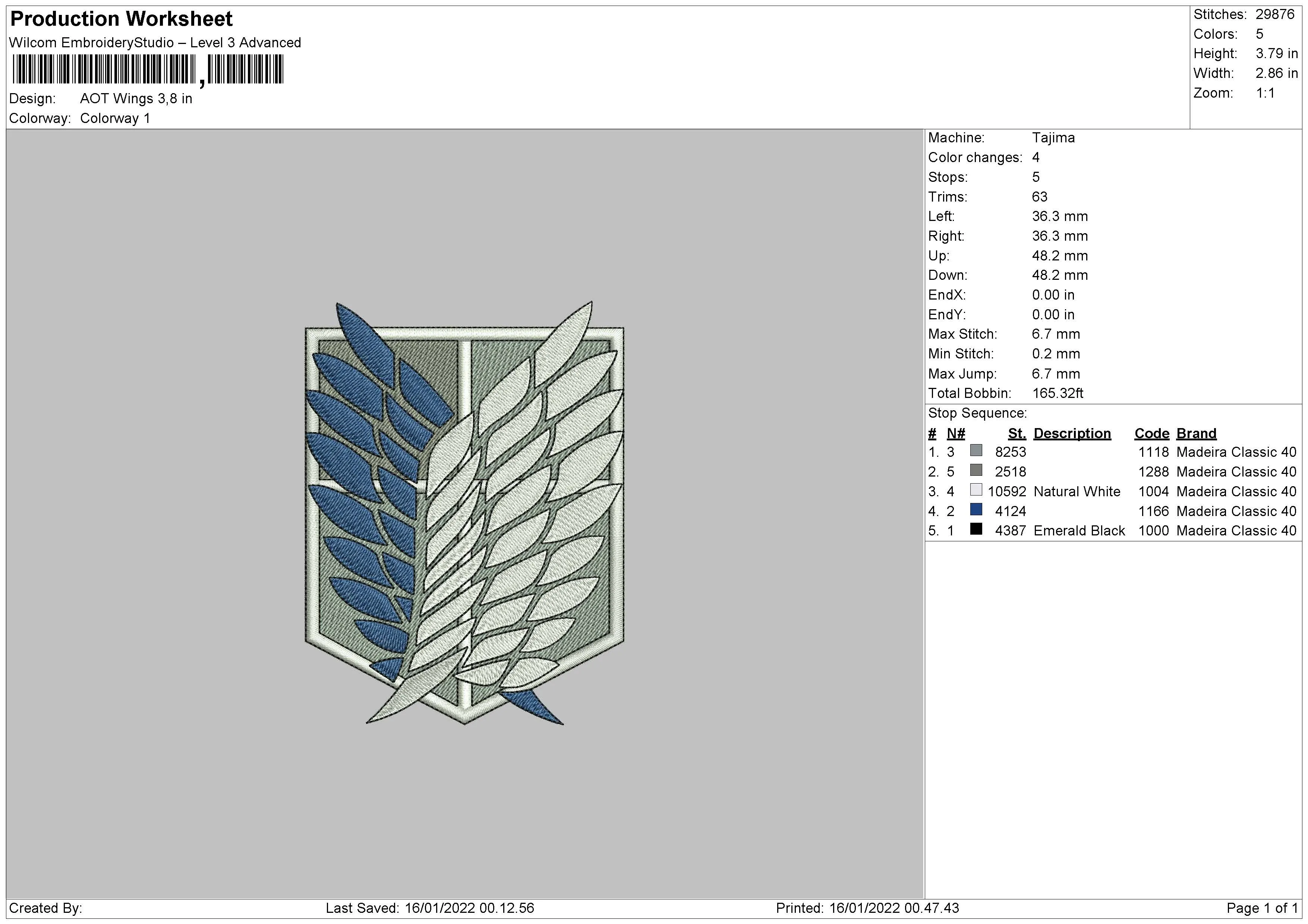Click the 'Production Worksheet' heading

coord(122,19)
